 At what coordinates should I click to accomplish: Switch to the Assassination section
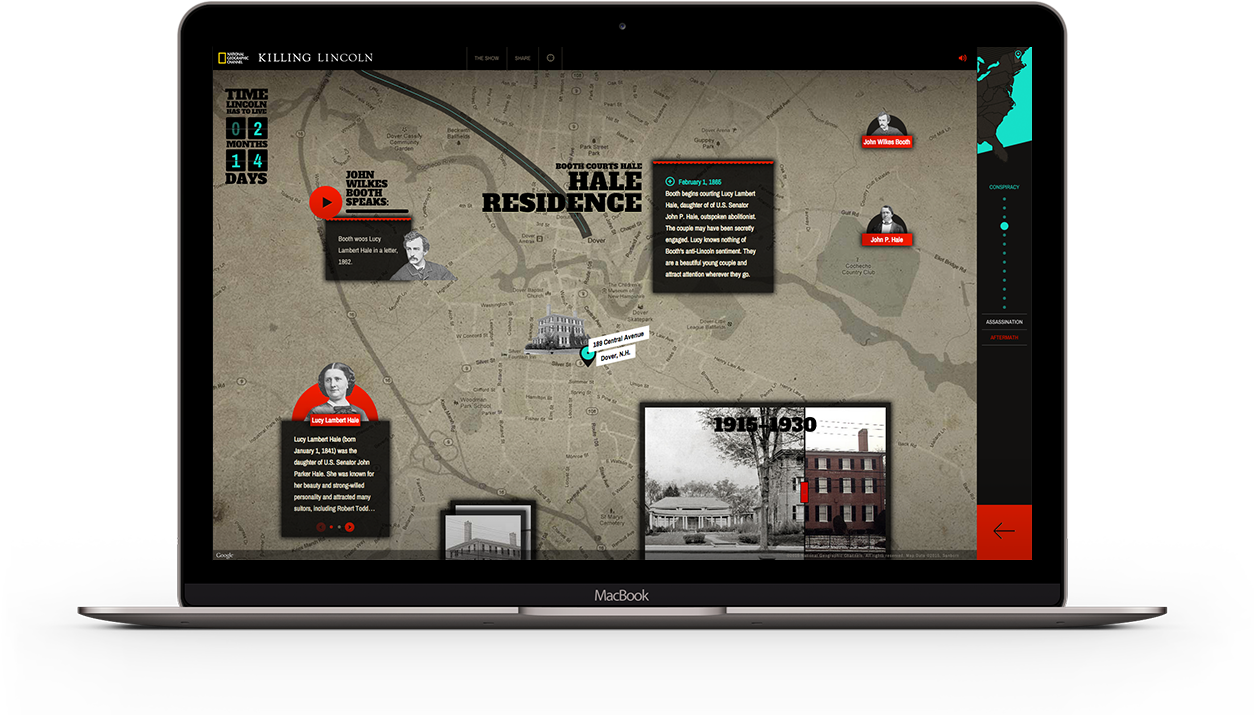1004,321
